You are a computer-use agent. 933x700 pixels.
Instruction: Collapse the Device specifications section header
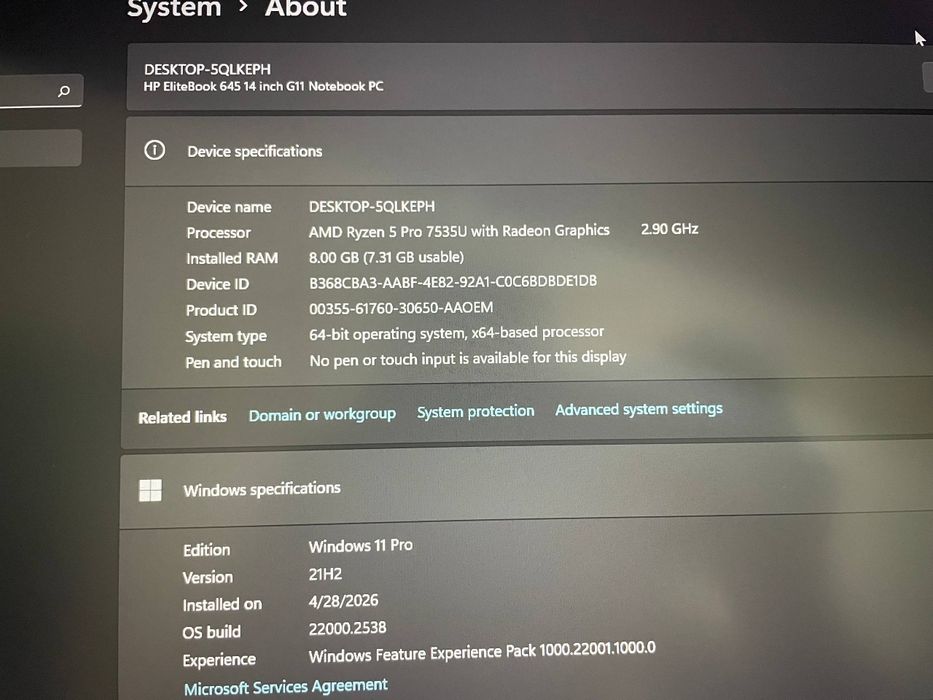(529, 151)
